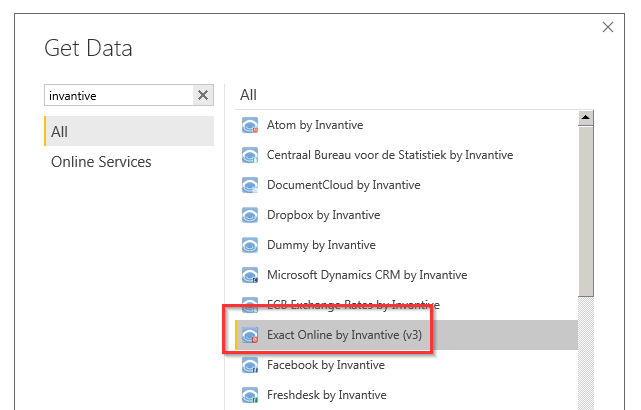Image resolution: width=641 pixels, height=410 pixels.
Task: Click the connector list scrollbar thumb
Action: [x=586, y=211]
